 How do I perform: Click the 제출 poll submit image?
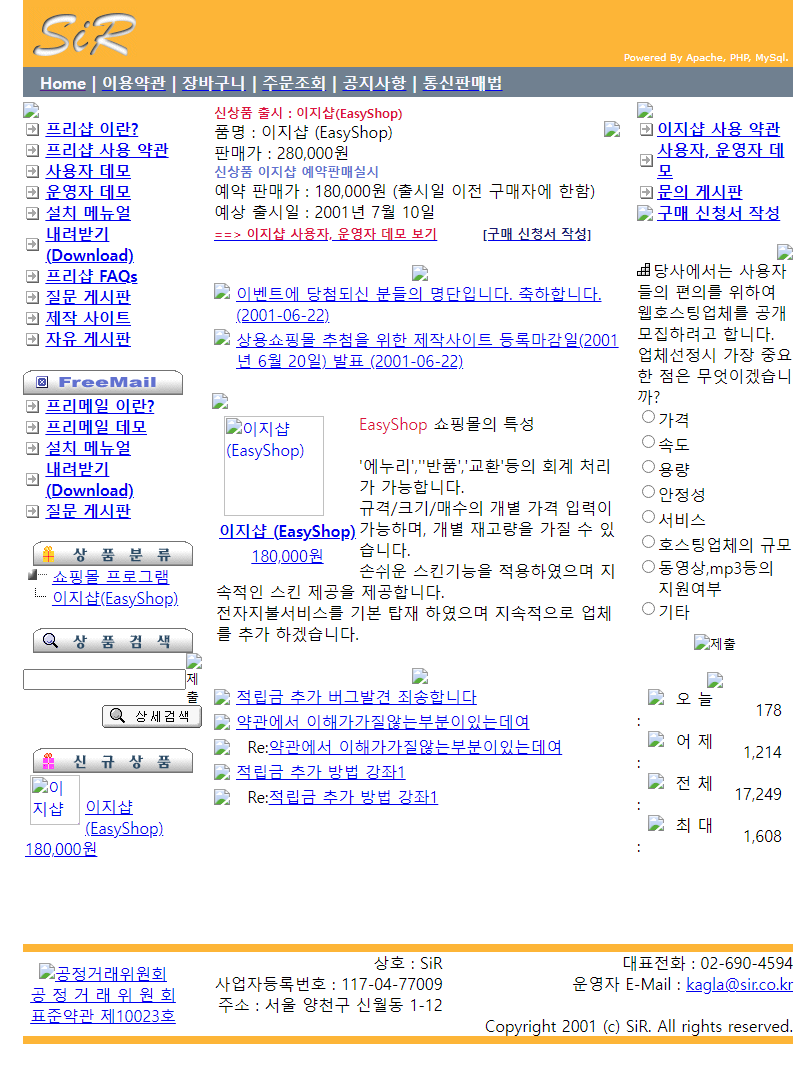(x=715, y=643)
